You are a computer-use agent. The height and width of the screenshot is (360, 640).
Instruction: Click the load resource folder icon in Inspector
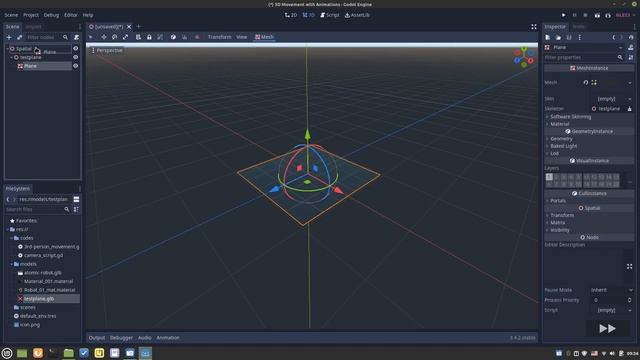pos(558,37)
